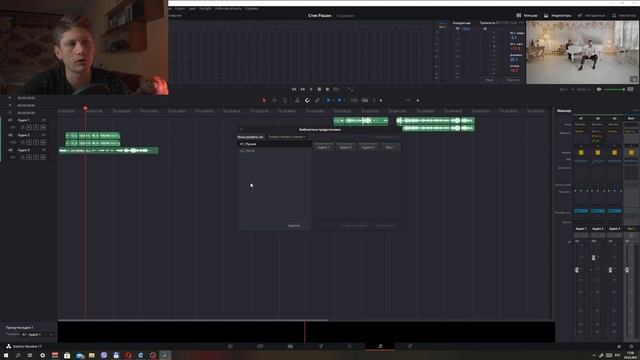Open project settings gear icon
Viewport: 640px width, 360px height.
click(x=631, y=346)
